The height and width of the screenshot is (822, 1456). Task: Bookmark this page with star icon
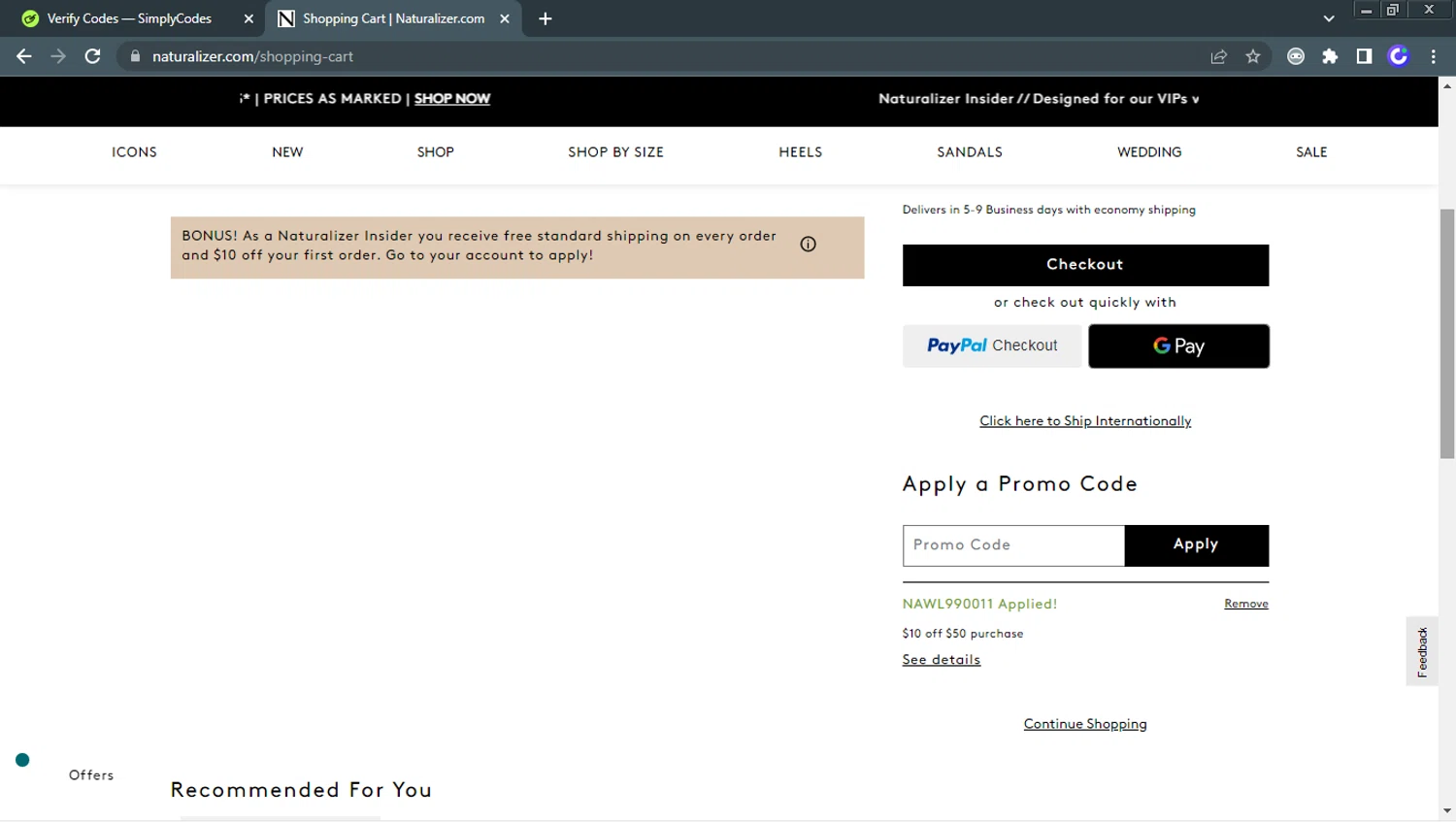tap(1253, 56)
